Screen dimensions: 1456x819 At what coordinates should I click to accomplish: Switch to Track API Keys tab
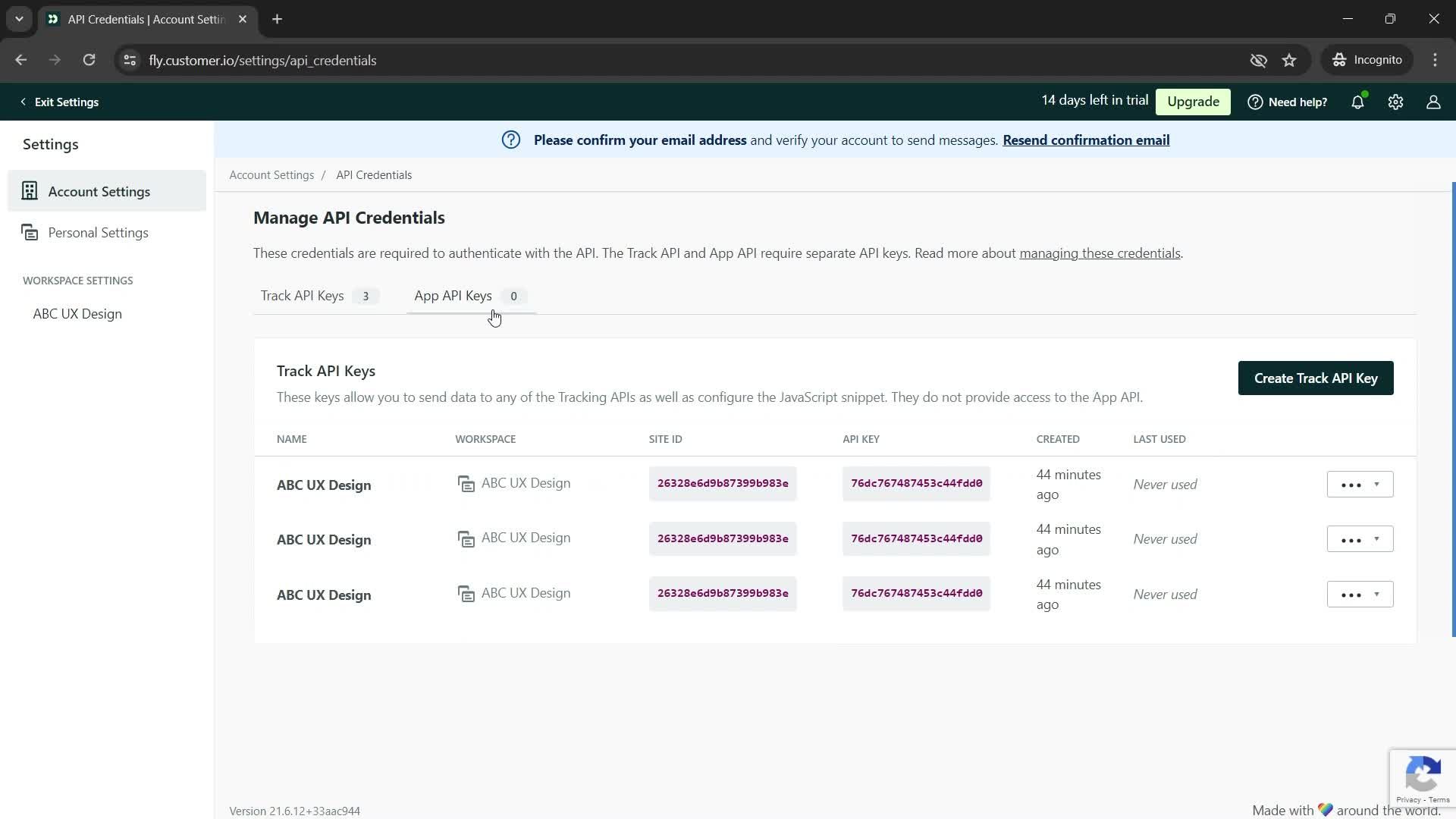[319, 296]
